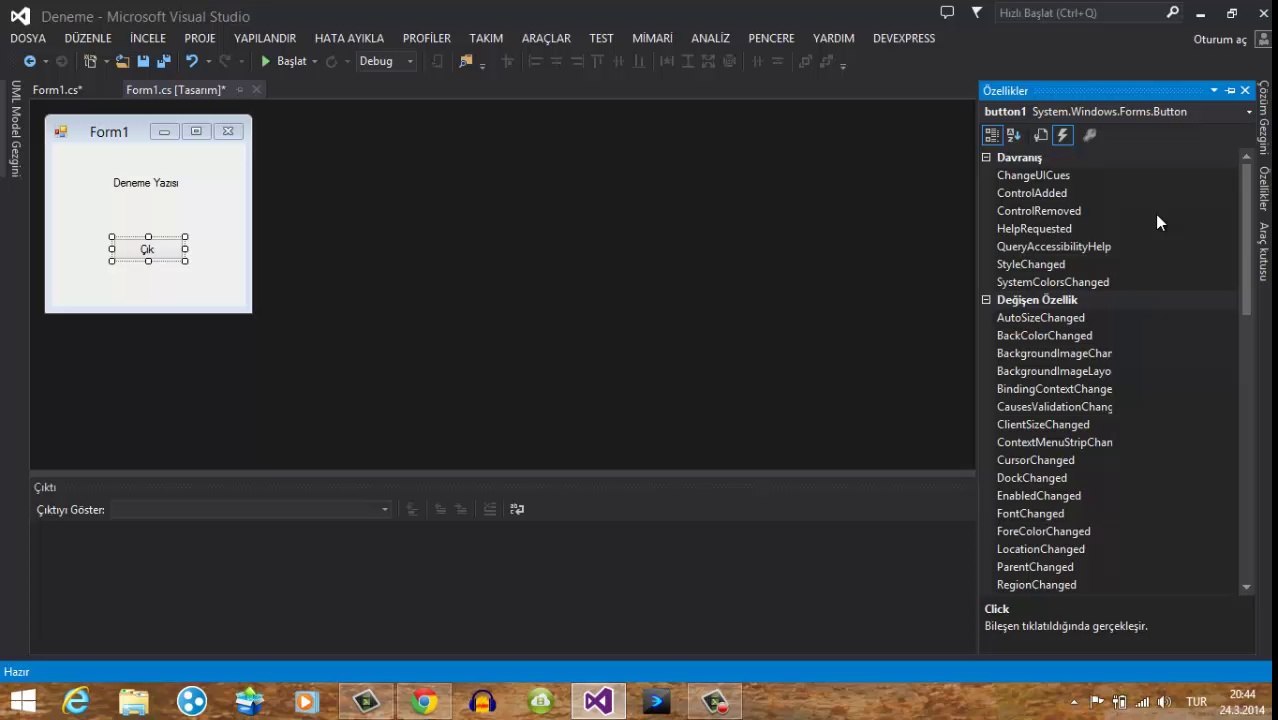
Task: Click the Save All toolbar icon
Action: (162, 61)
